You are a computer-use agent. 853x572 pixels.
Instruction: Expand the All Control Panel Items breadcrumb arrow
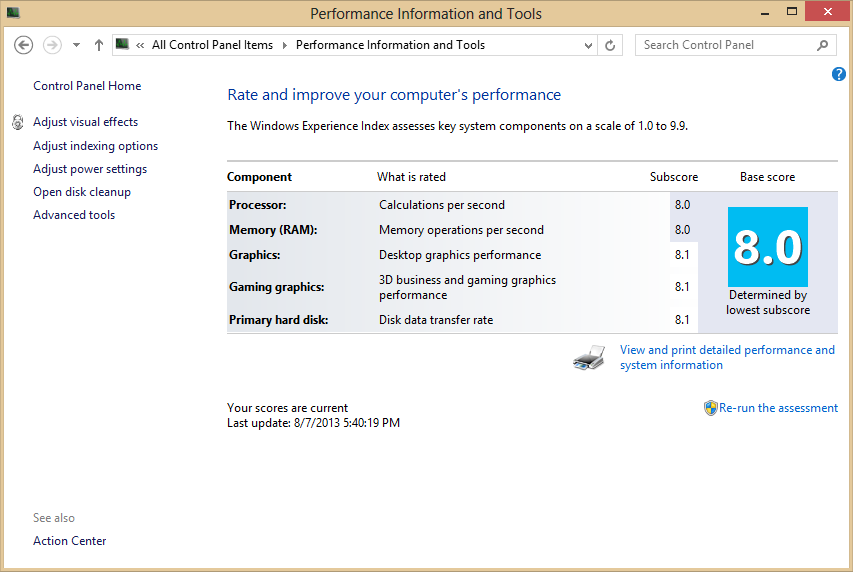coord(284,45)
